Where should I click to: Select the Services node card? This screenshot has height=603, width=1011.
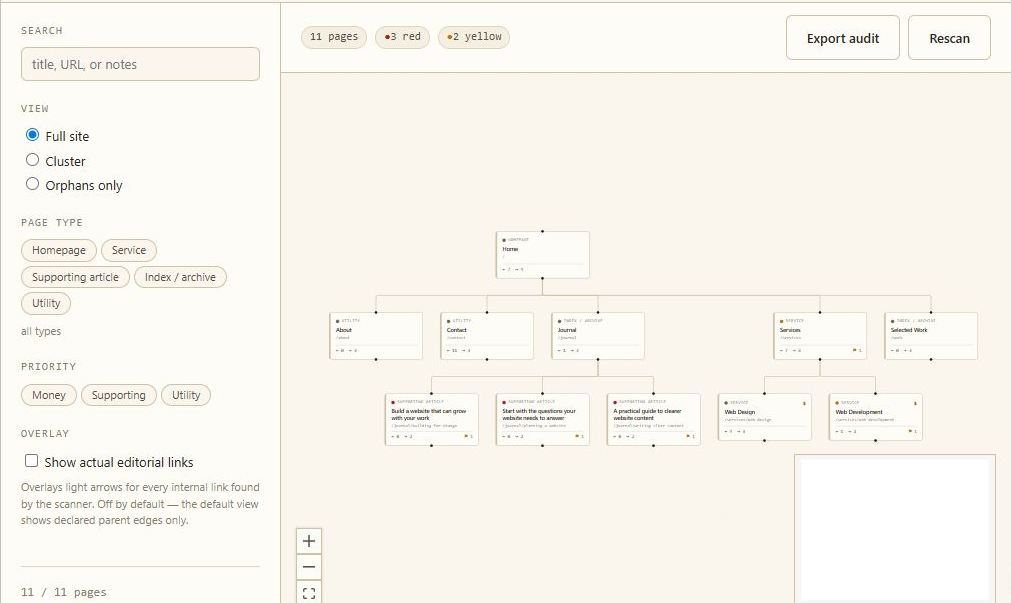pos(820,336)
